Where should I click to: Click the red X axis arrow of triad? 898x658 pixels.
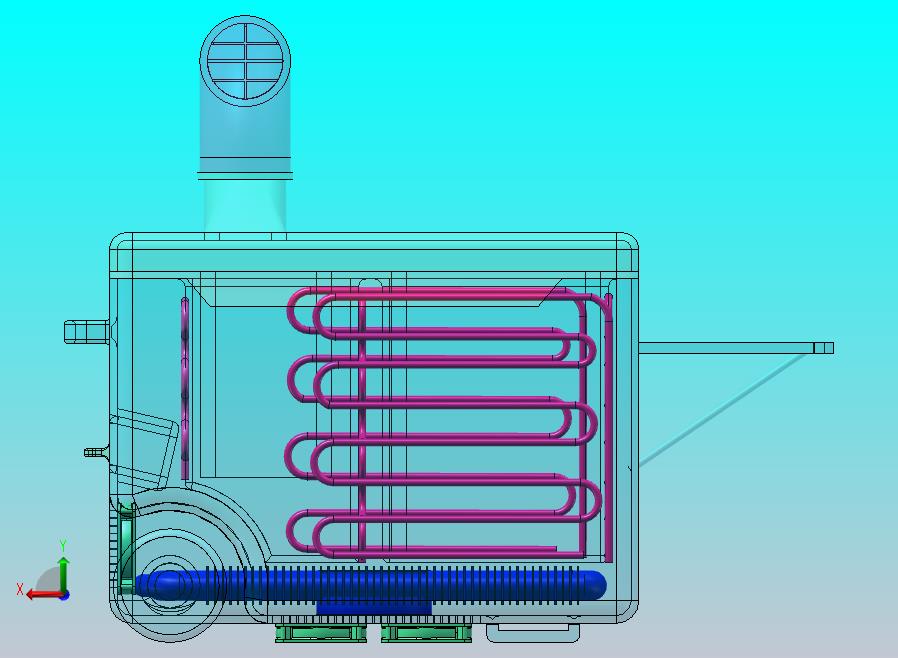[43, 594]
